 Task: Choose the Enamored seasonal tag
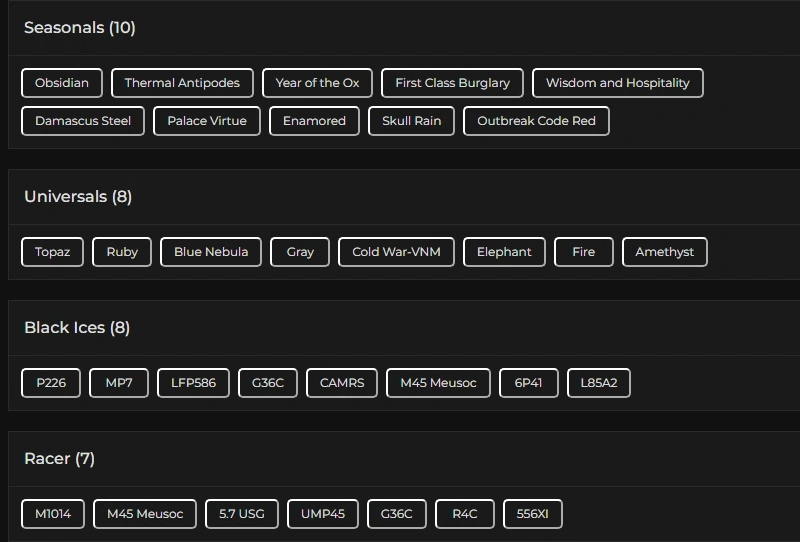coord(314,121)
